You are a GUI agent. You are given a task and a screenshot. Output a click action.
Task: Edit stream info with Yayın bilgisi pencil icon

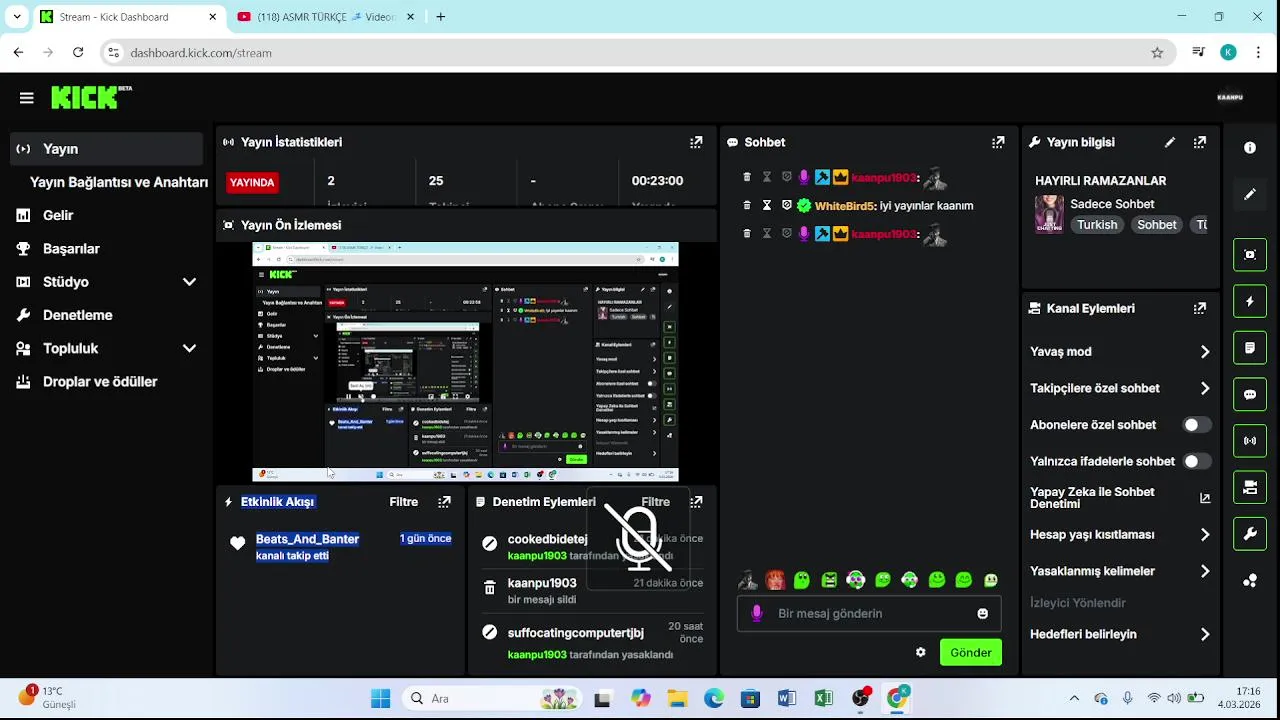[x=1170, y=142]
